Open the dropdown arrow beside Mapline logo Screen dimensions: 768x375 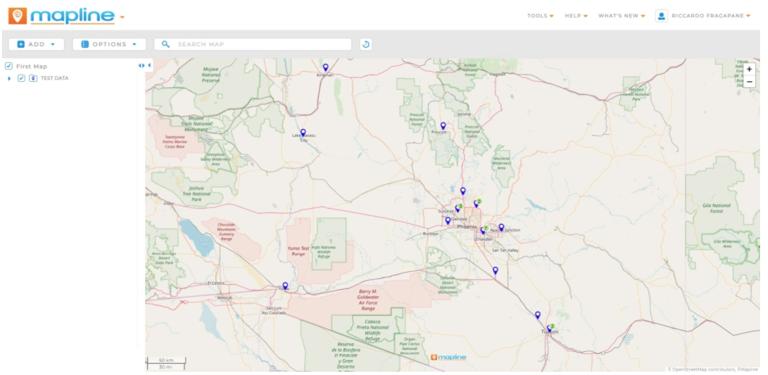[122, 17]
